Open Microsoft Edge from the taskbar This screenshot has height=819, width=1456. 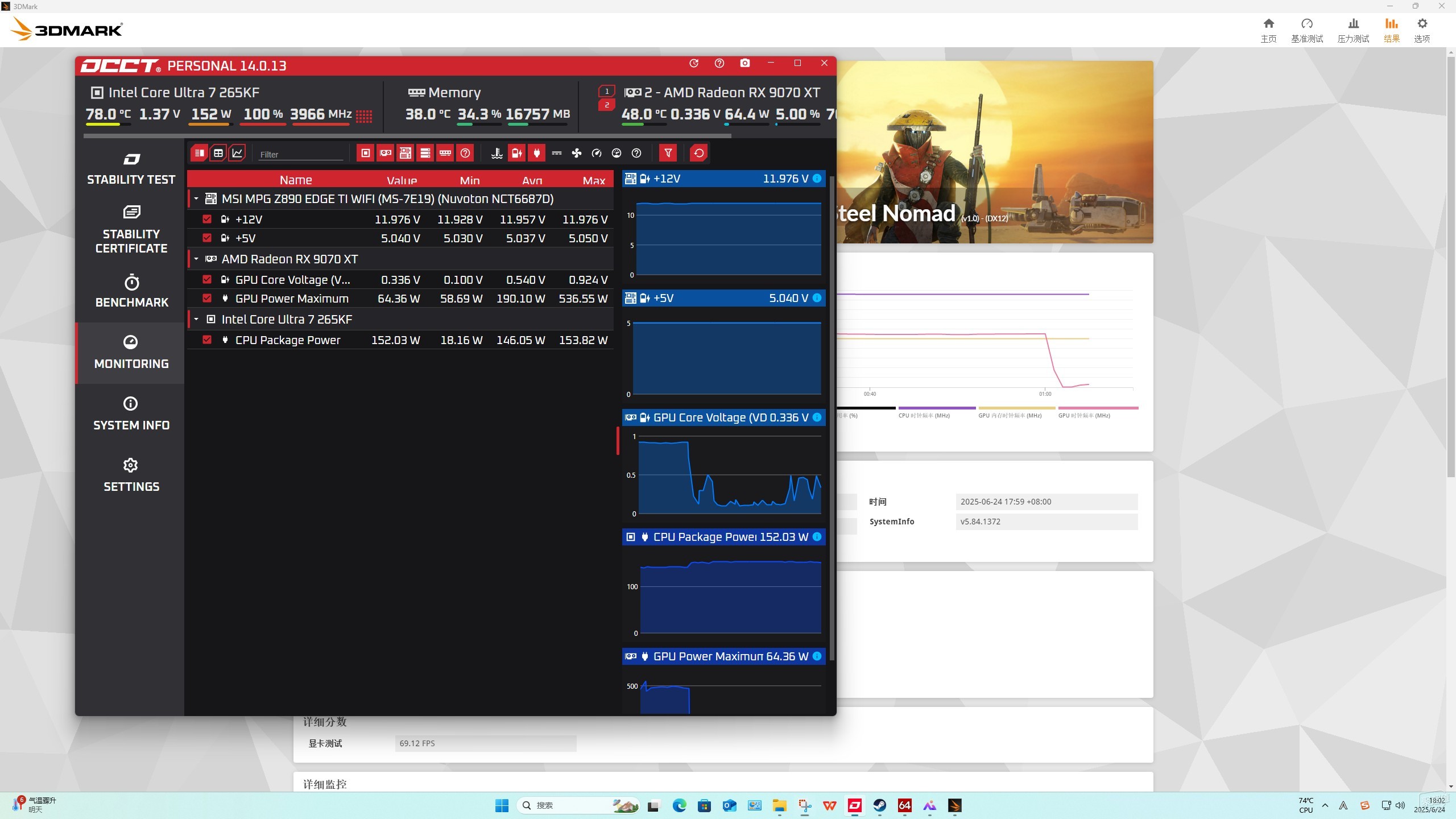pos(679,805)
